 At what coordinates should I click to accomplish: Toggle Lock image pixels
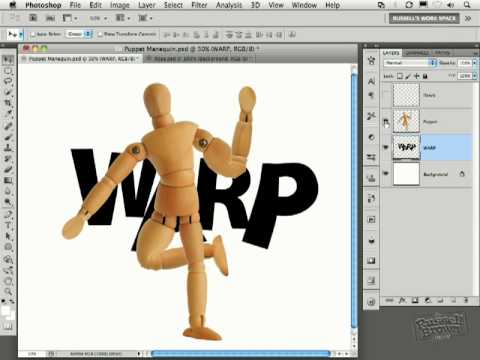pyautogui.click(x=408, y=76)
